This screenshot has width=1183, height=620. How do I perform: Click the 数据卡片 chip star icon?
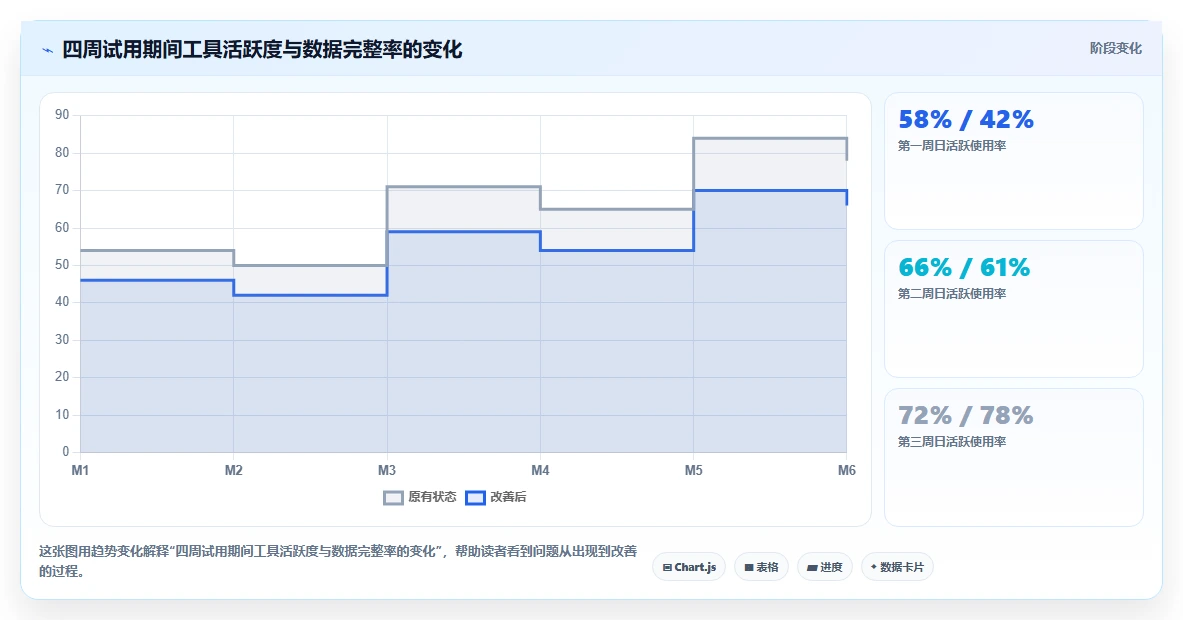coord(874,566)
